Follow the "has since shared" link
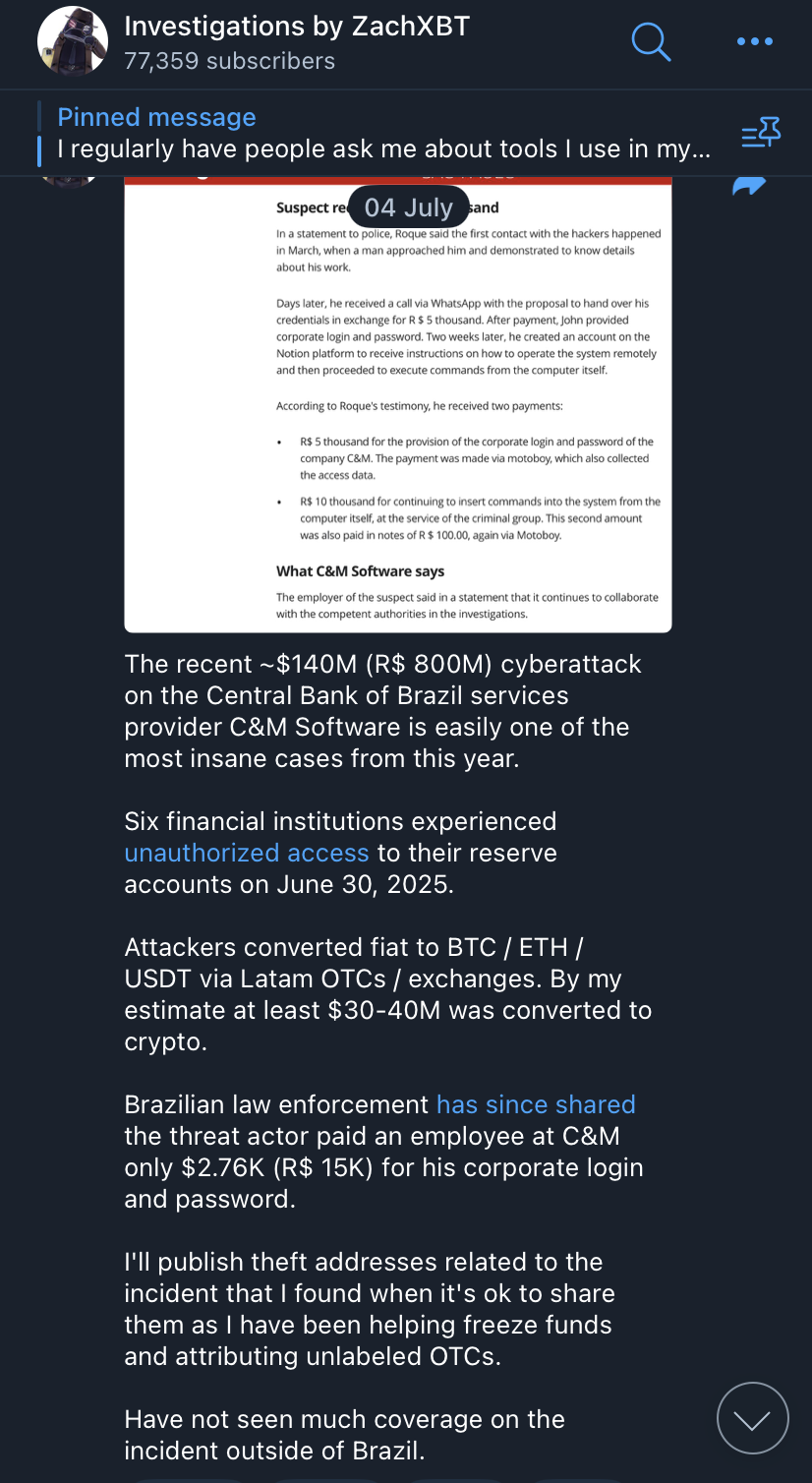The width and height of the screenshot is (812, 1483). 536,1104
